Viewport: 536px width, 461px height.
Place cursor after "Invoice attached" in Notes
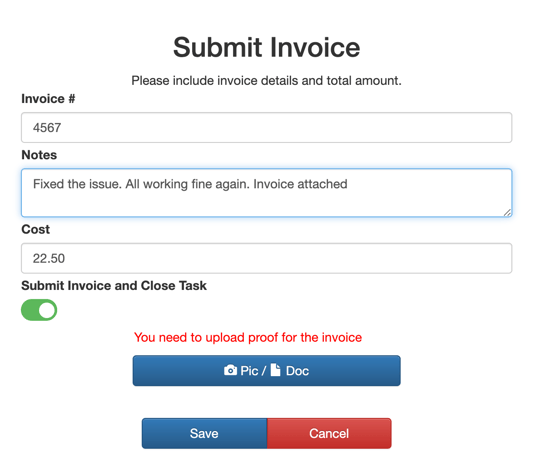click(348, 184)
